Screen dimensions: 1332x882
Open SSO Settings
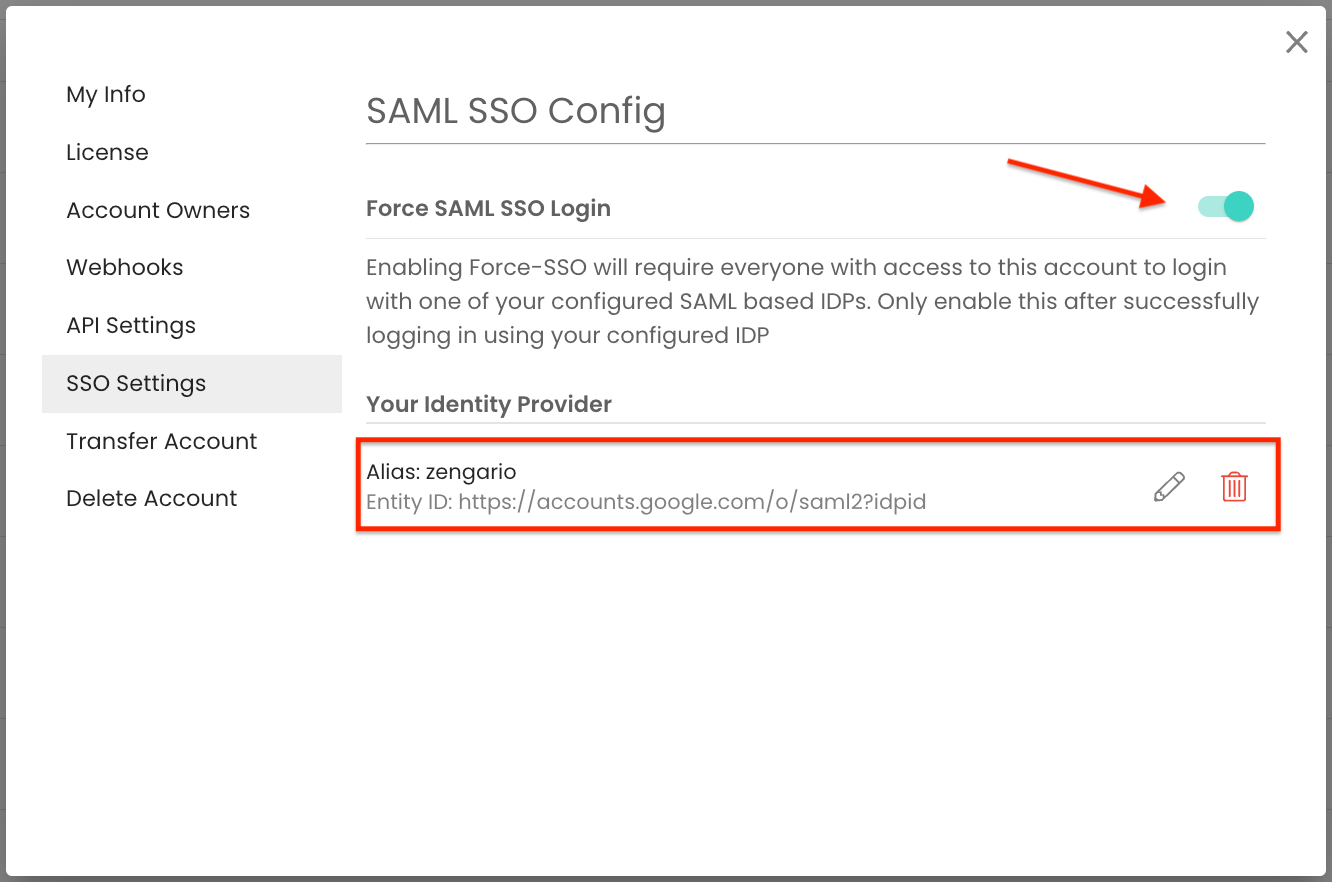tap(135, 383)
